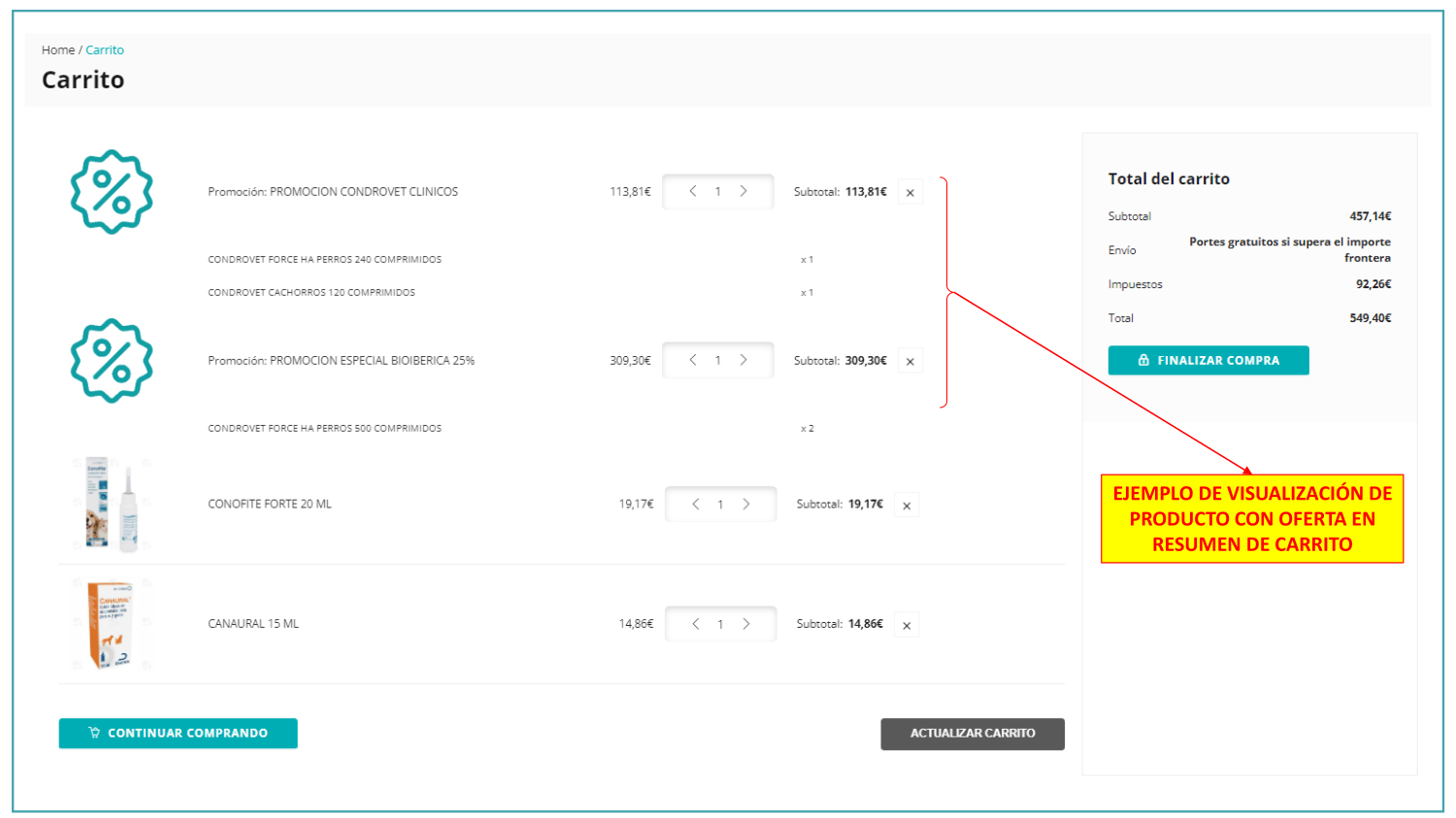This screenshot has height=818, width=1456.
Task: Open the CANAURAL 15 ML product thumbnail
Action: 112,625
